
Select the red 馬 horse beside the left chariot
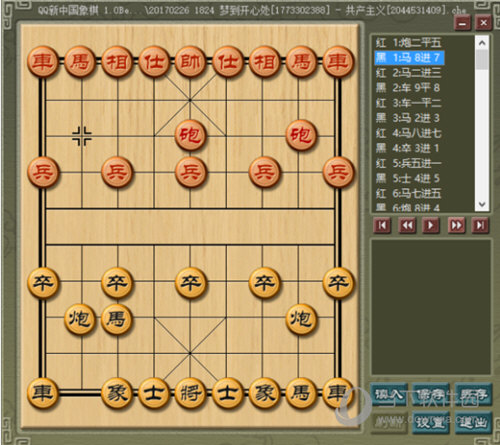tap(80, 62)
